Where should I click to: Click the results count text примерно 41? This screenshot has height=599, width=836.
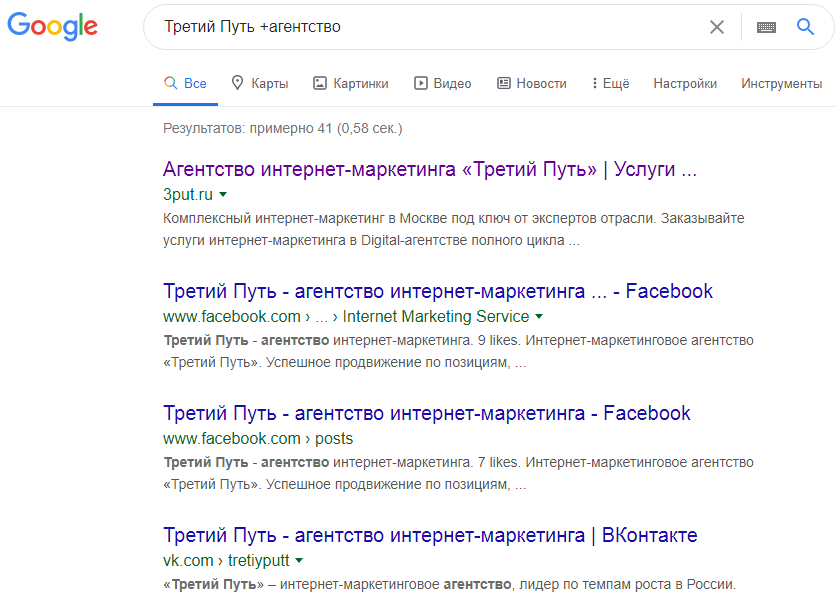pyautogui.click(x=283, y=129)
